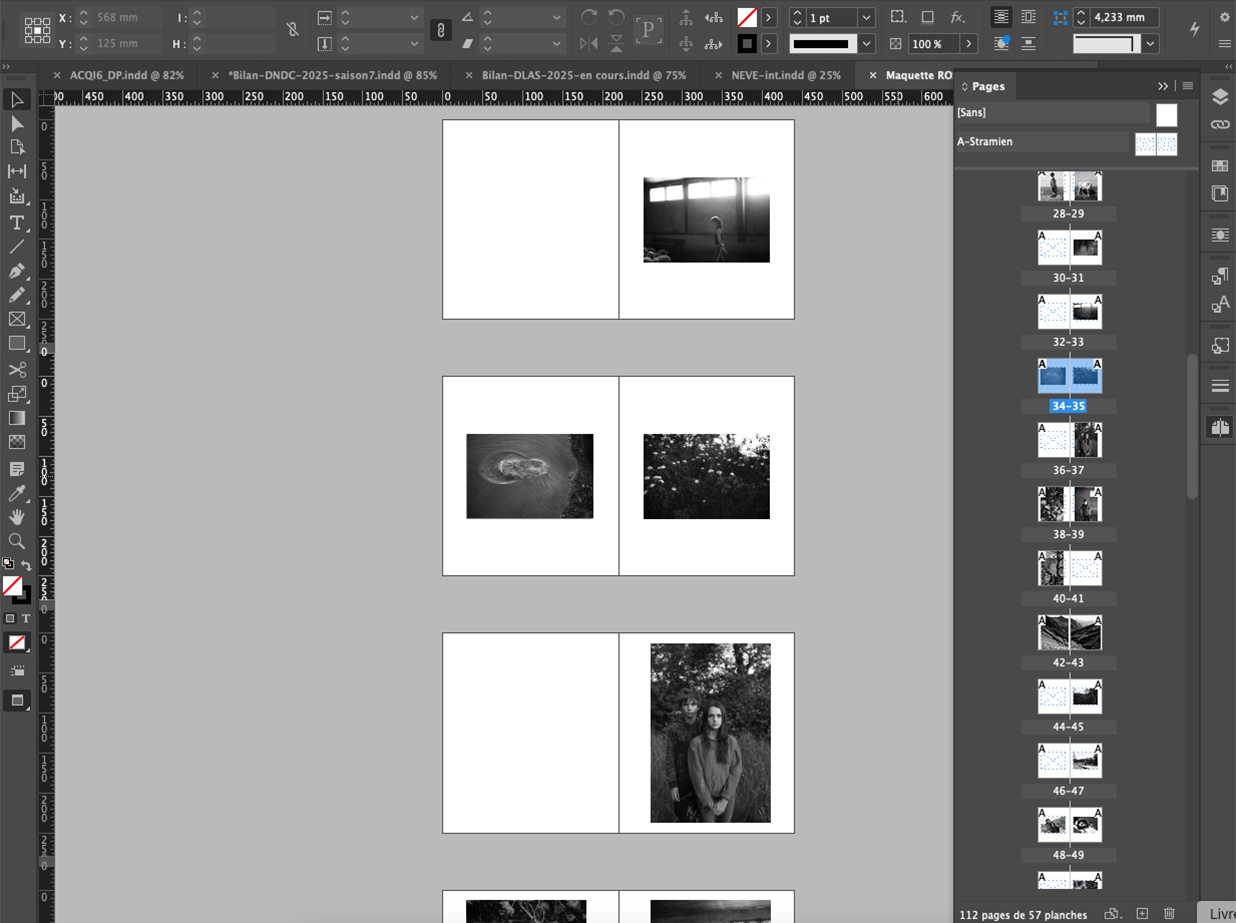Apply None color swatch in toolbox

point(17,643)
